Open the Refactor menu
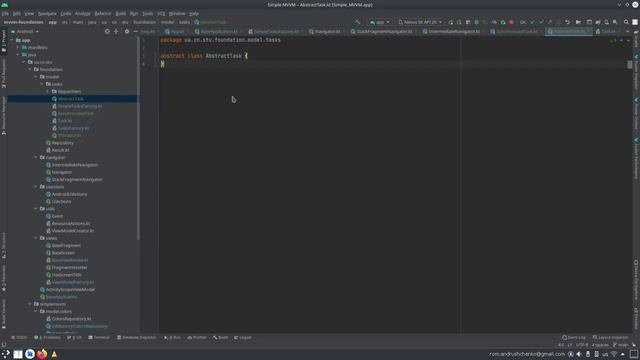The height and width of the screenshot is (360, 640). click(103, 13)
